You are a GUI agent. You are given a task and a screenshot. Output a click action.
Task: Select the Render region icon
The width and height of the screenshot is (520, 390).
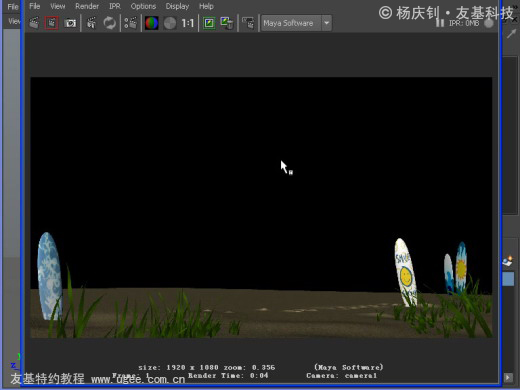pos(52,23)
